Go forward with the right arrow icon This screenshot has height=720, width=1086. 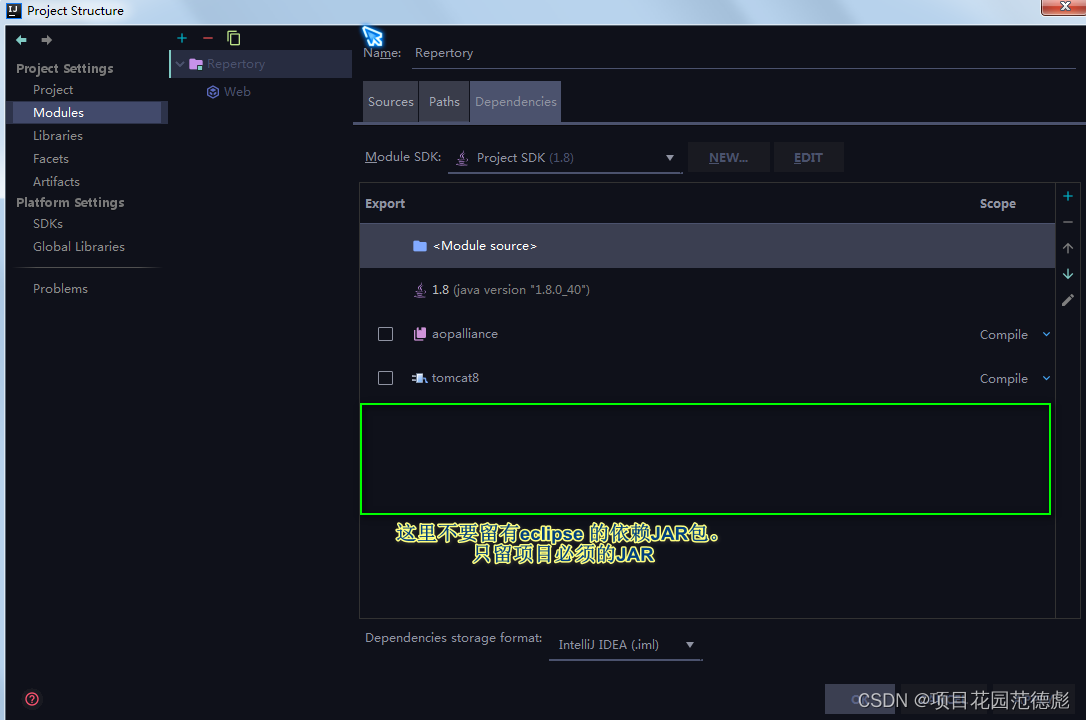point(46,40)
